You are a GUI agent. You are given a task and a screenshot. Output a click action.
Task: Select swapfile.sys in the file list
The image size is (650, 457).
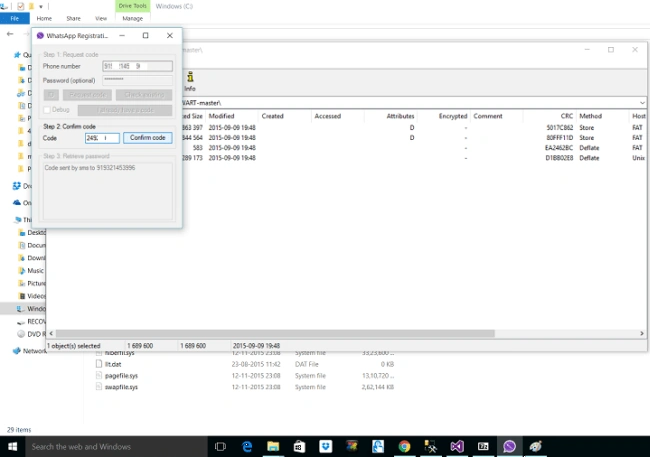[x=121, y=387]
